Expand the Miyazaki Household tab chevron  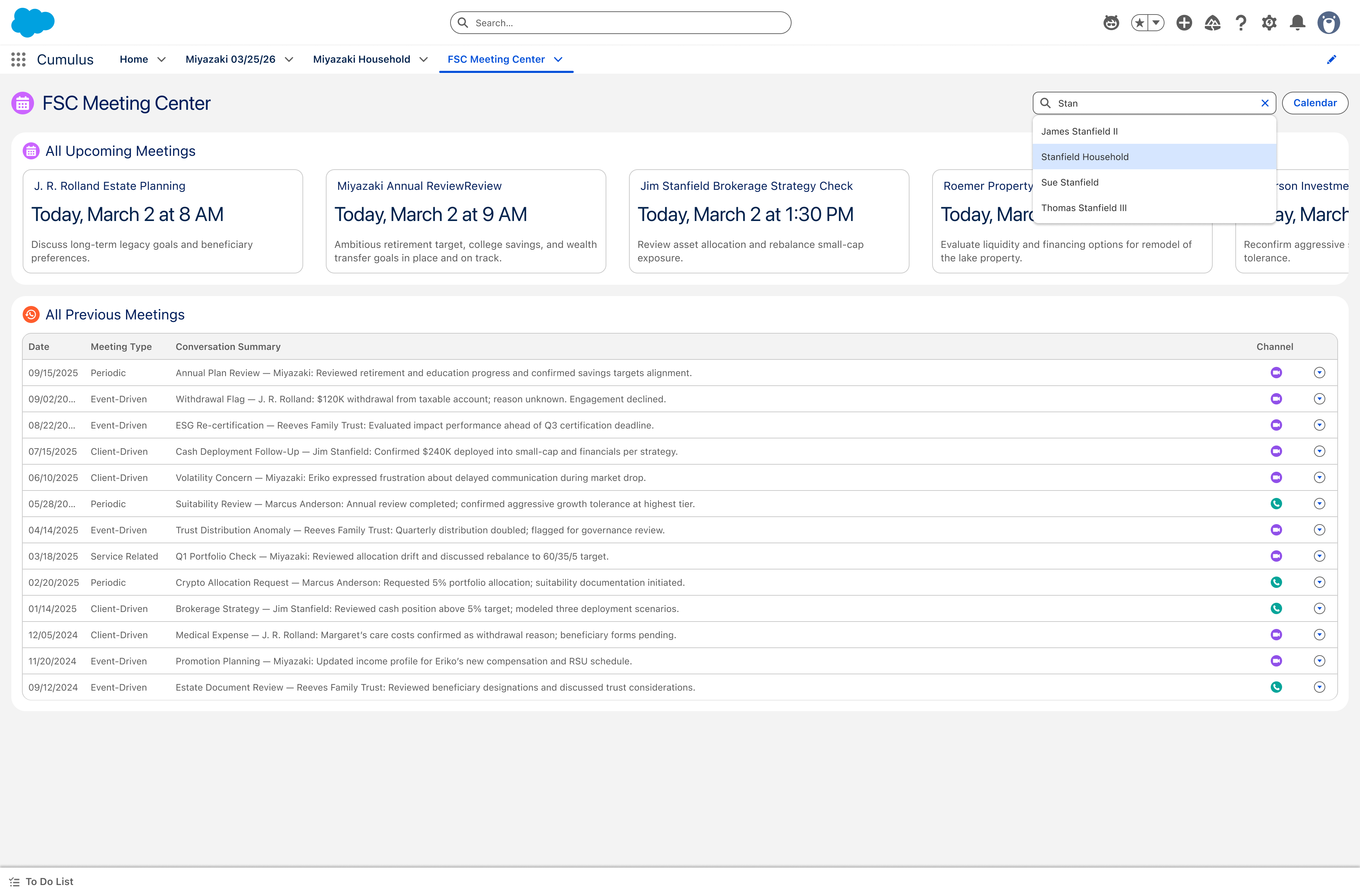coord(424,59)
